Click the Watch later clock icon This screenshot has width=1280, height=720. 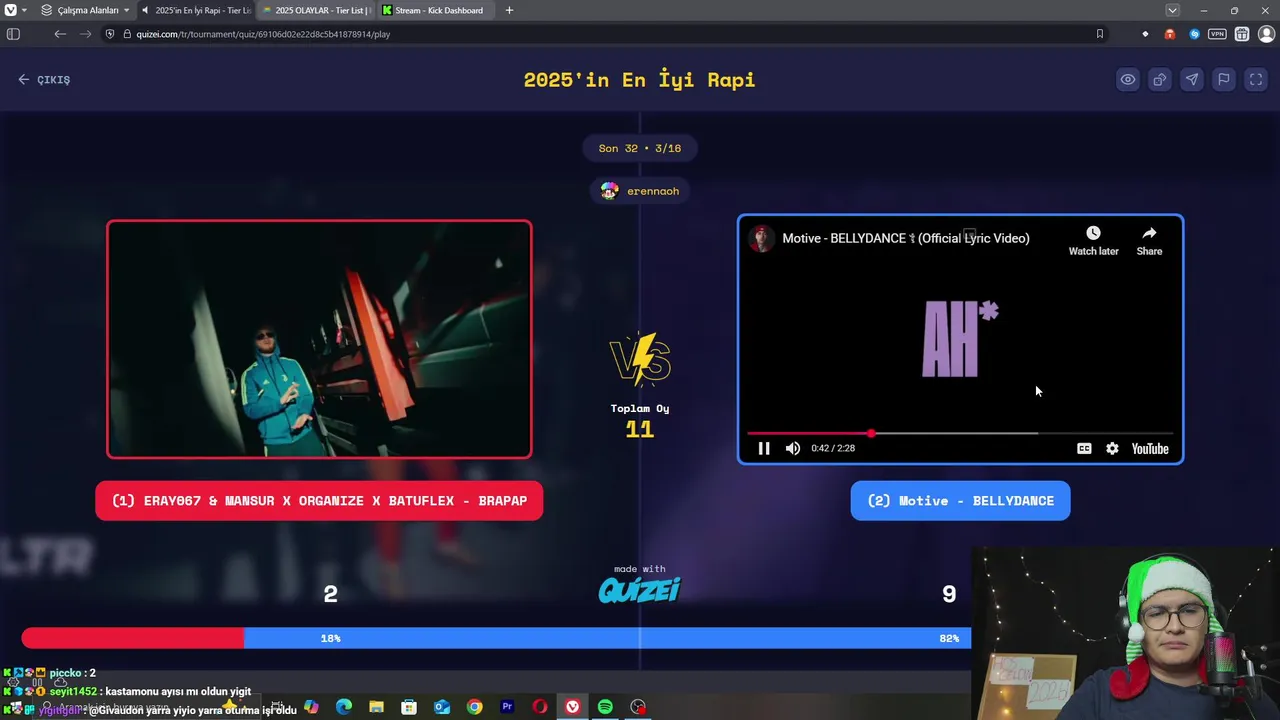(x=1093, y=240)
